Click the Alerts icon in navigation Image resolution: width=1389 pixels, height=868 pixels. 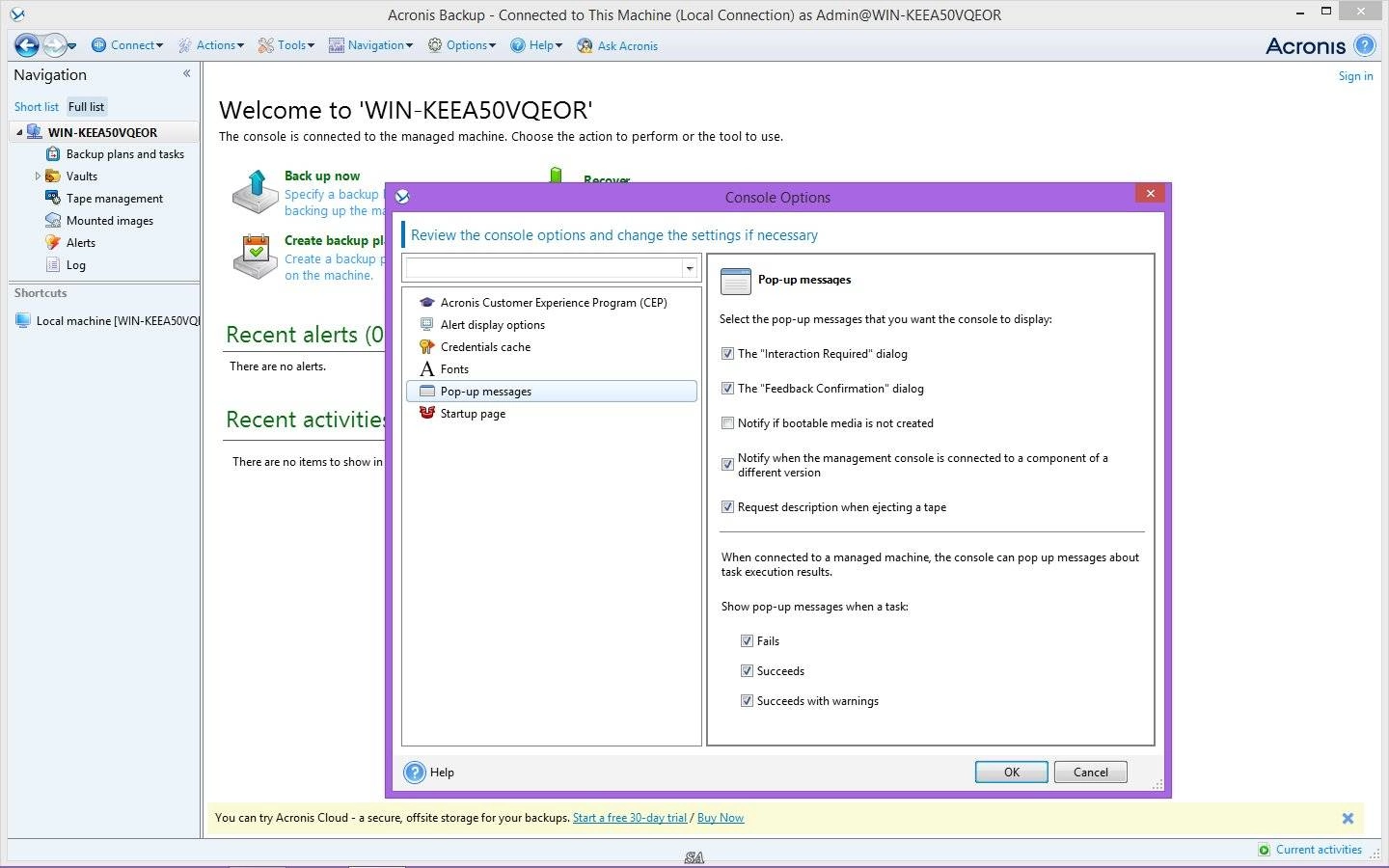[53, 243]
